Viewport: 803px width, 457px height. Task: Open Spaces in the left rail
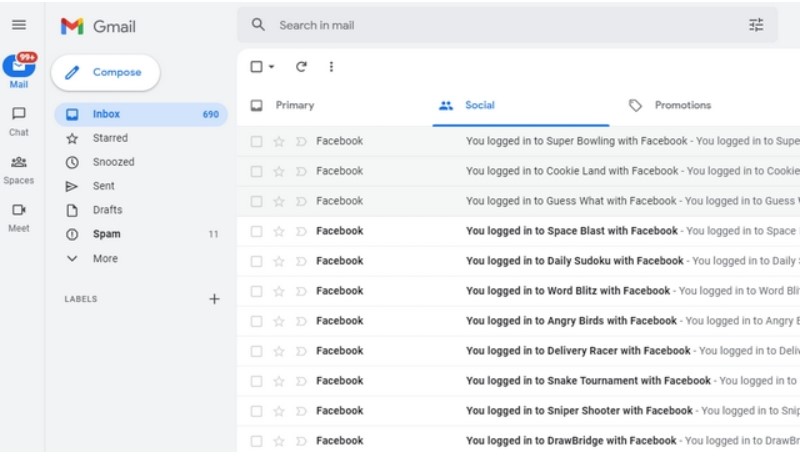click(19, 168)
